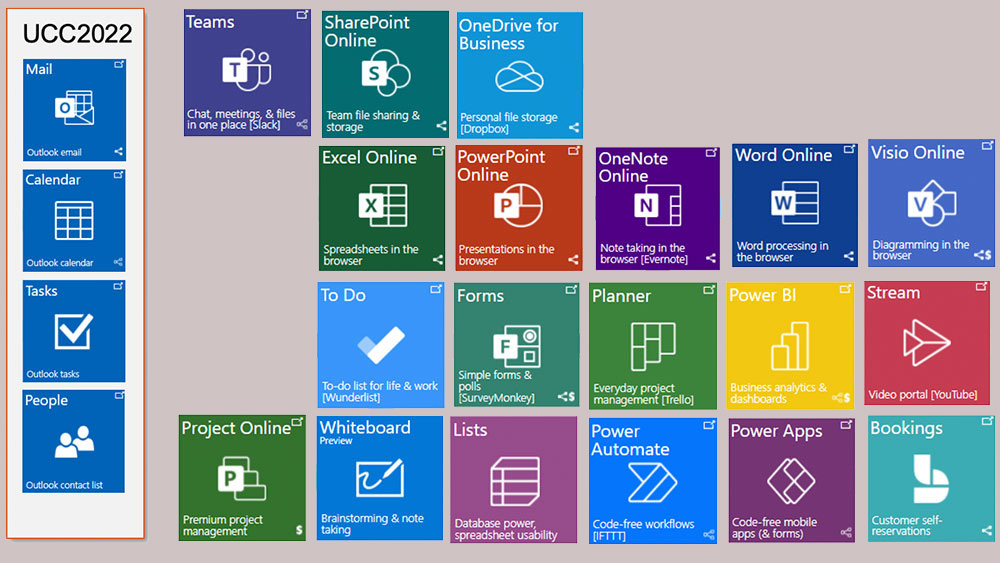The height and width of the screenshot is (563, 1000).
Task: Open the Tasks checkmark icon
Action: tap(74, 331)
